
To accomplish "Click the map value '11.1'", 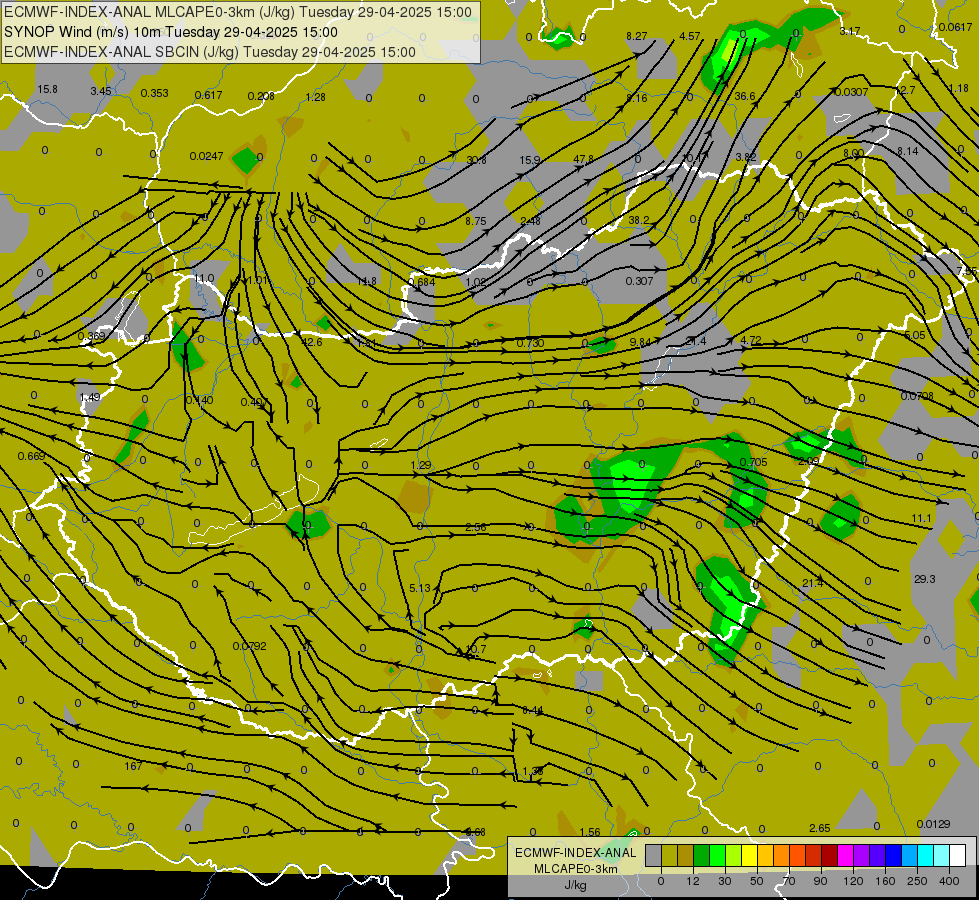I will 922,518.
